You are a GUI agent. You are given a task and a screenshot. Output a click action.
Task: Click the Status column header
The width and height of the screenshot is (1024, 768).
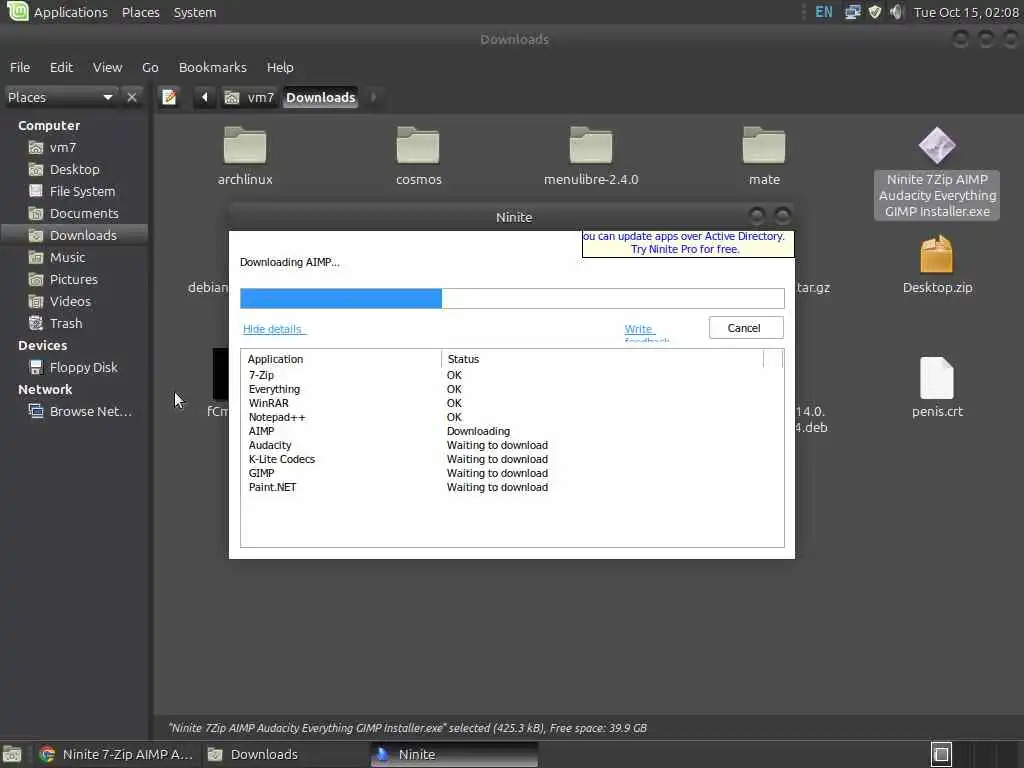tap(602, 359)
